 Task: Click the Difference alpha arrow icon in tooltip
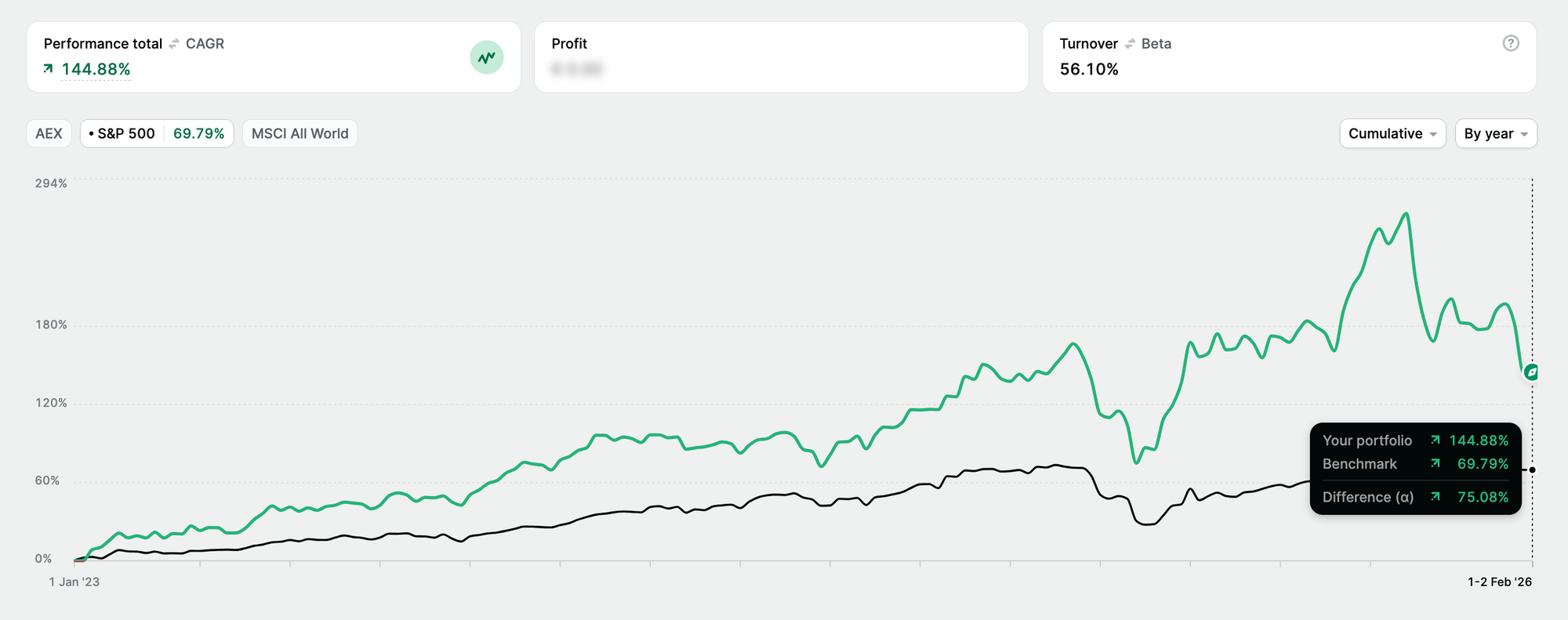1435,496
